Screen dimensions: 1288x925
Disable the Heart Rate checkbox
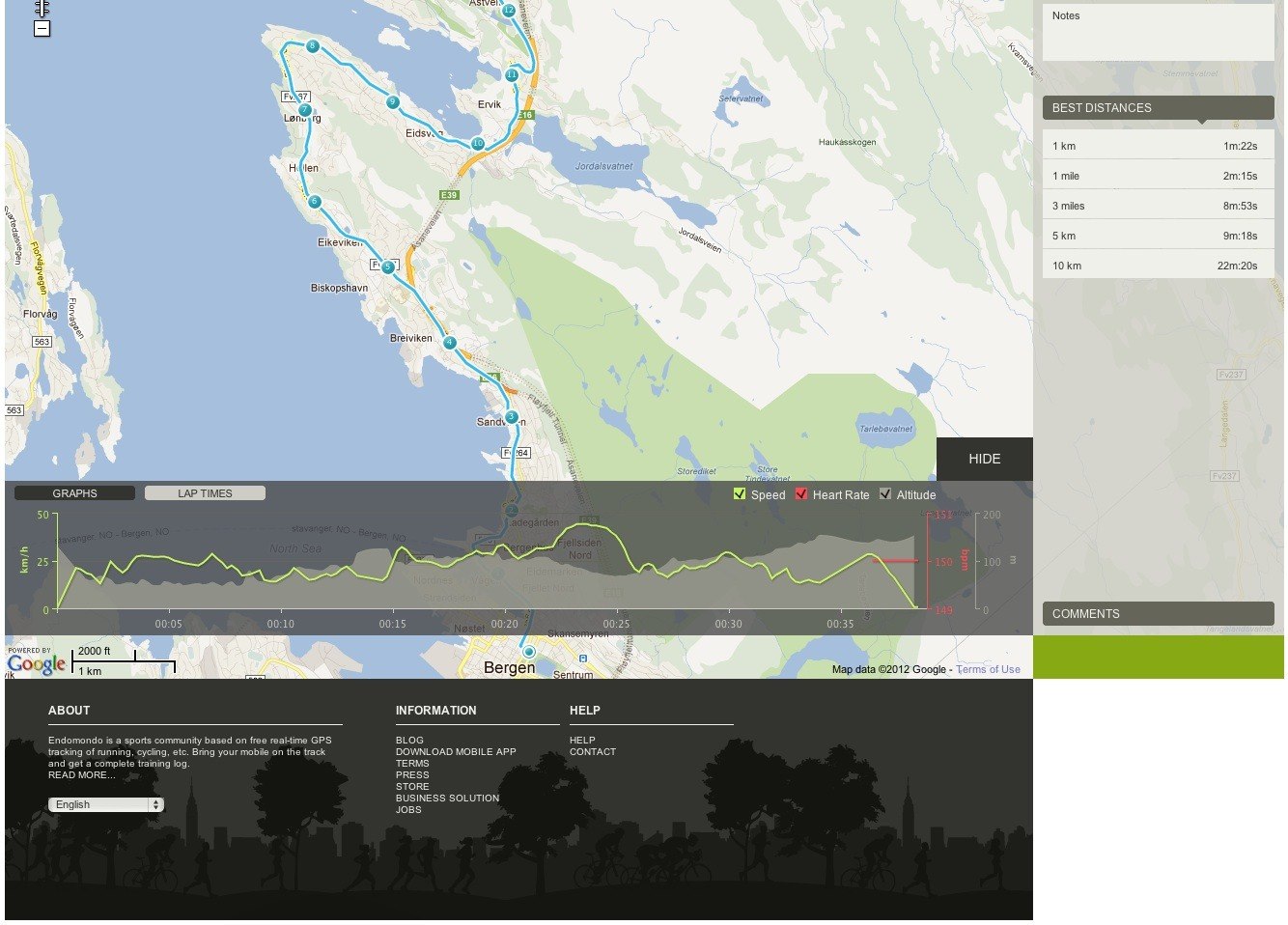pos(800,493)
